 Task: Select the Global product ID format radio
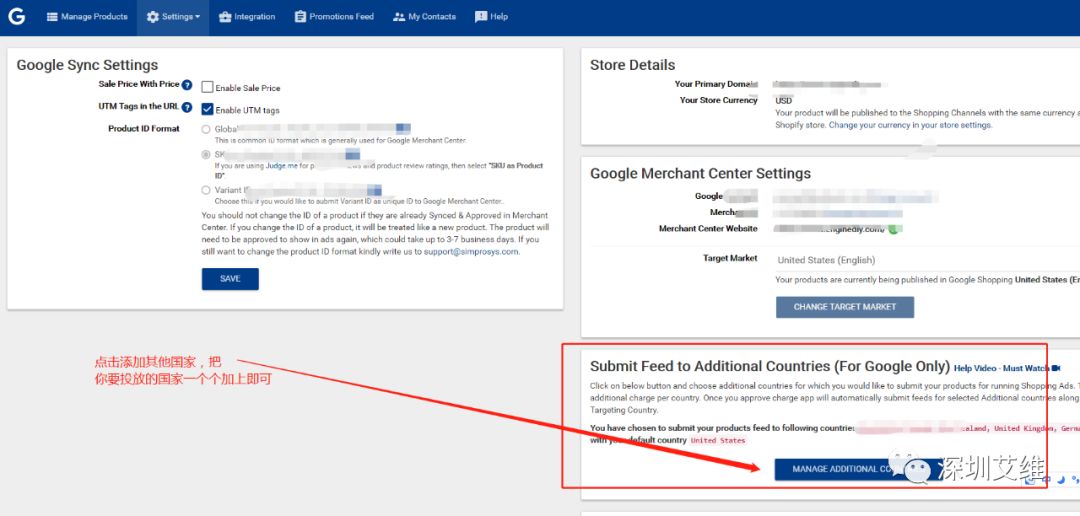click(x=206, y=129)
